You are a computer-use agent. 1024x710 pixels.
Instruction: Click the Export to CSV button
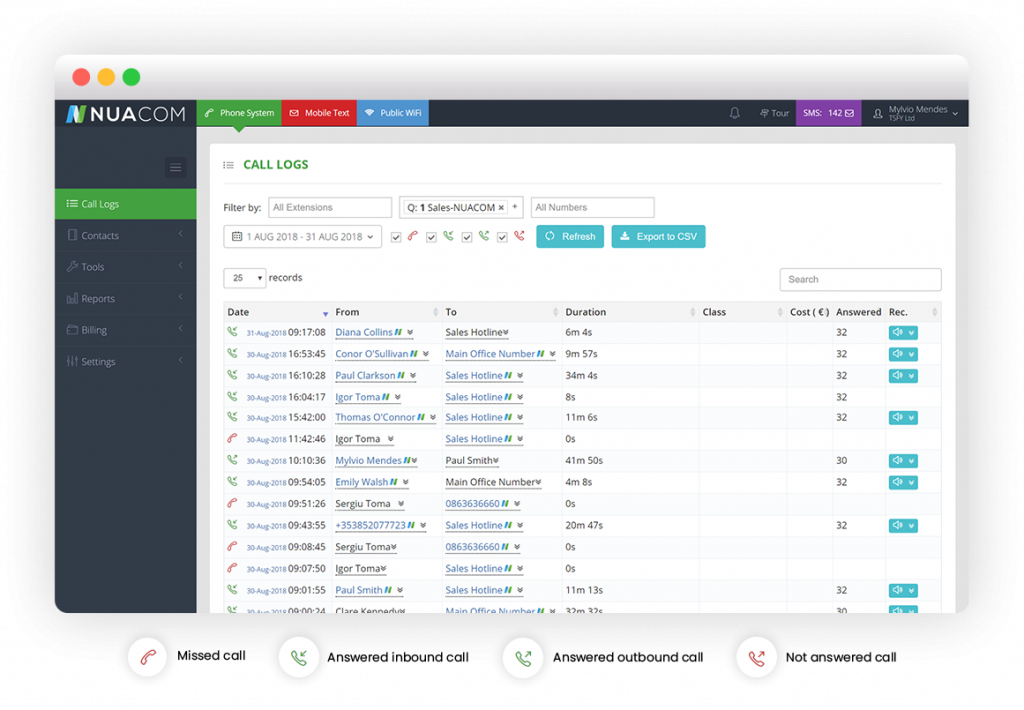coord(658,236)
